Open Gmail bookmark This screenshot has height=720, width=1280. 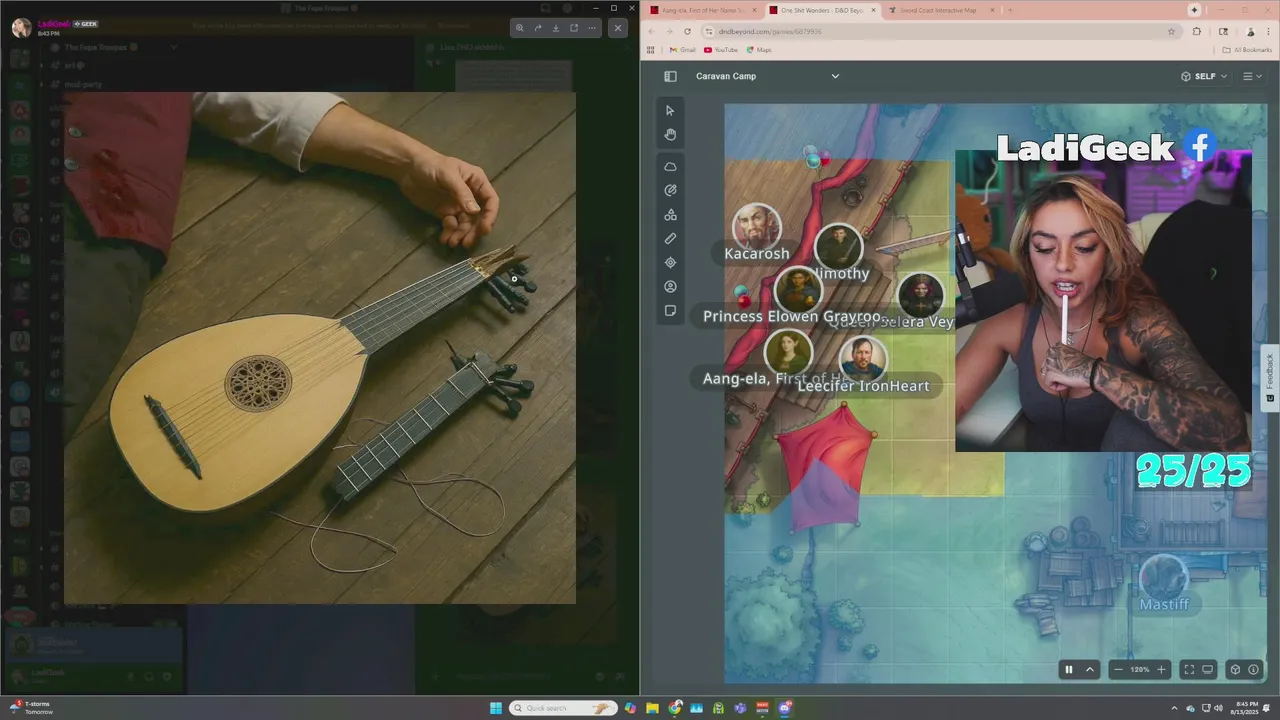682,49
